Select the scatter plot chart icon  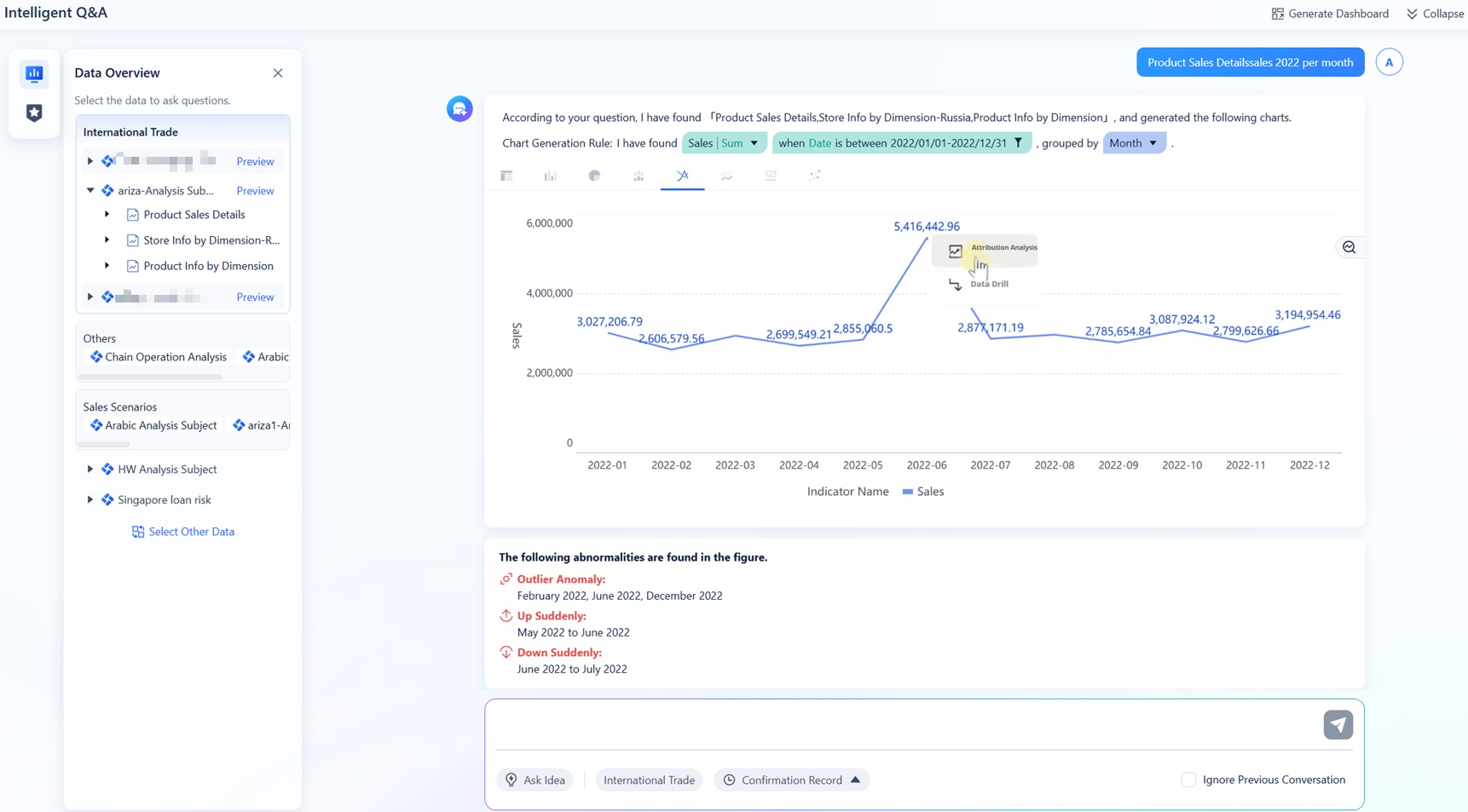coord(814,176)
